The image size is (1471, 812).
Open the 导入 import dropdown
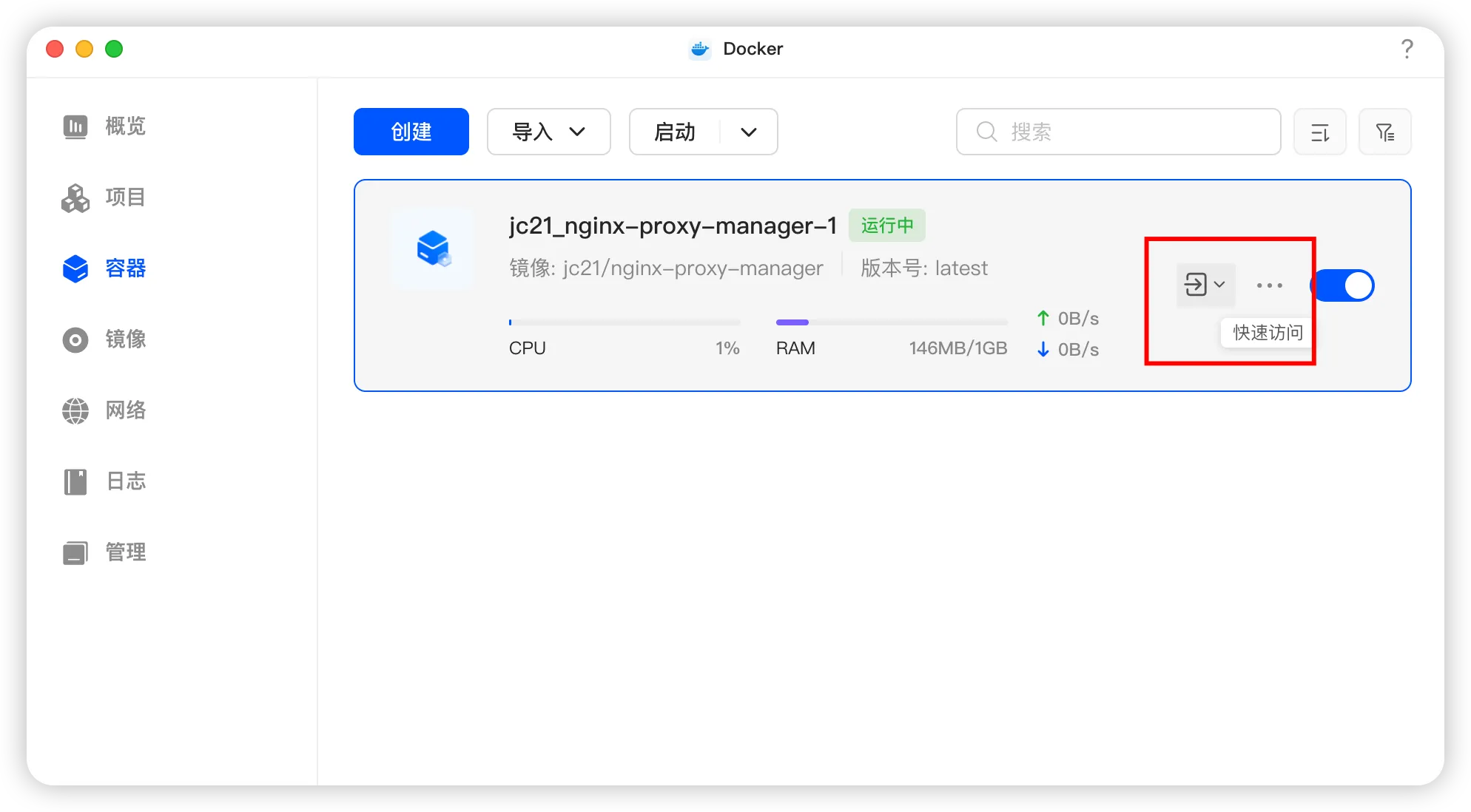click(x=548, y=132)
